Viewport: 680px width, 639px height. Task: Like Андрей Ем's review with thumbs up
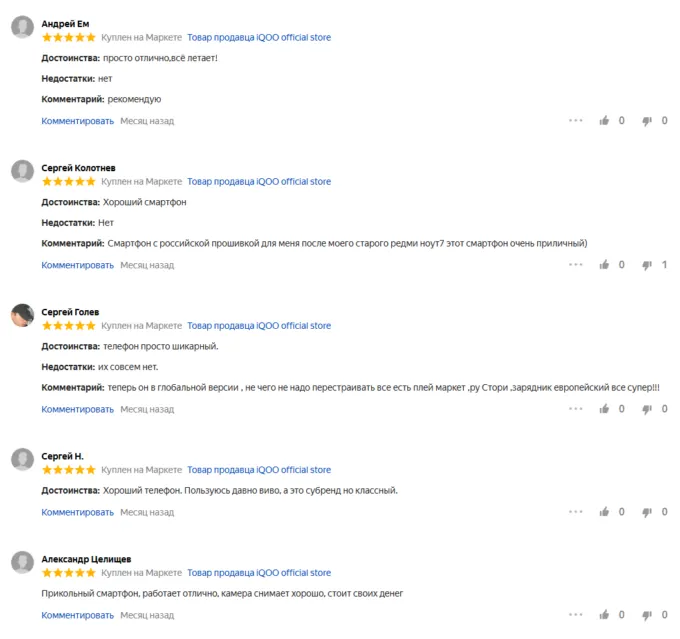[604, 121]
